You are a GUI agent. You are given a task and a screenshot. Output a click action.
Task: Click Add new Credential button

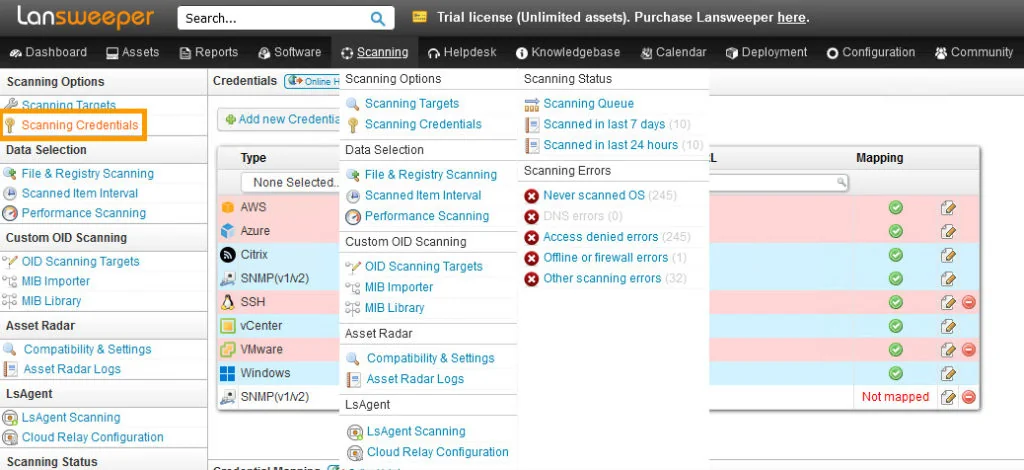(282, 119)
